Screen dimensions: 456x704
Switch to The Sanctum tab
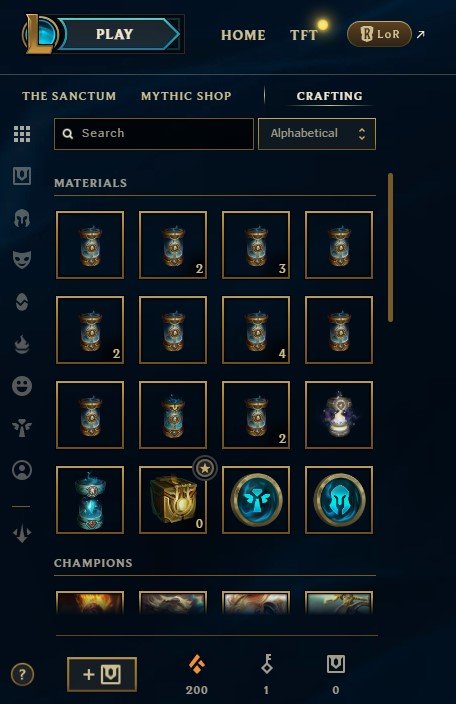coord(69,96)
